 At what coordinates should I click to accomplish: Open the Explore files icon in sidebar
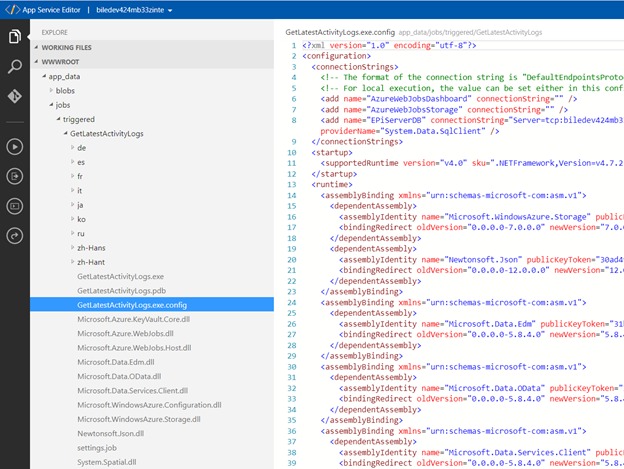(x=15, y=37)
